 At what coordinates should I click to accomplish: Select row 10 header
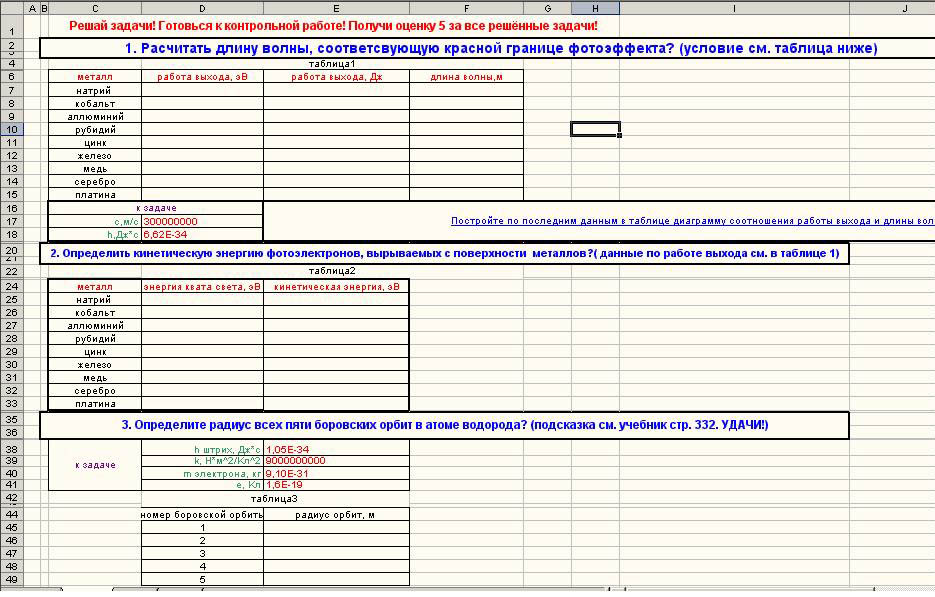tap(11, 129)
